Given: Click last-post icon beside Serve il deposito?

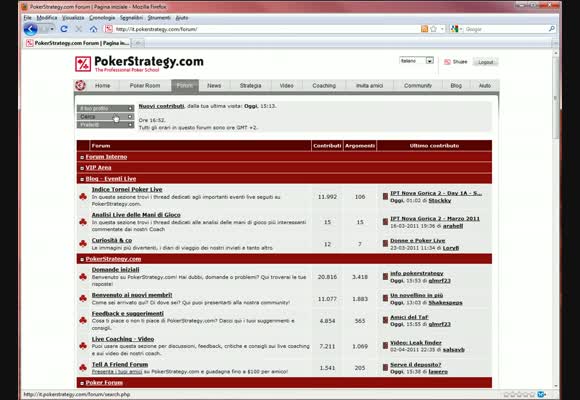Looking at the screenshot, I should point(385,367).
